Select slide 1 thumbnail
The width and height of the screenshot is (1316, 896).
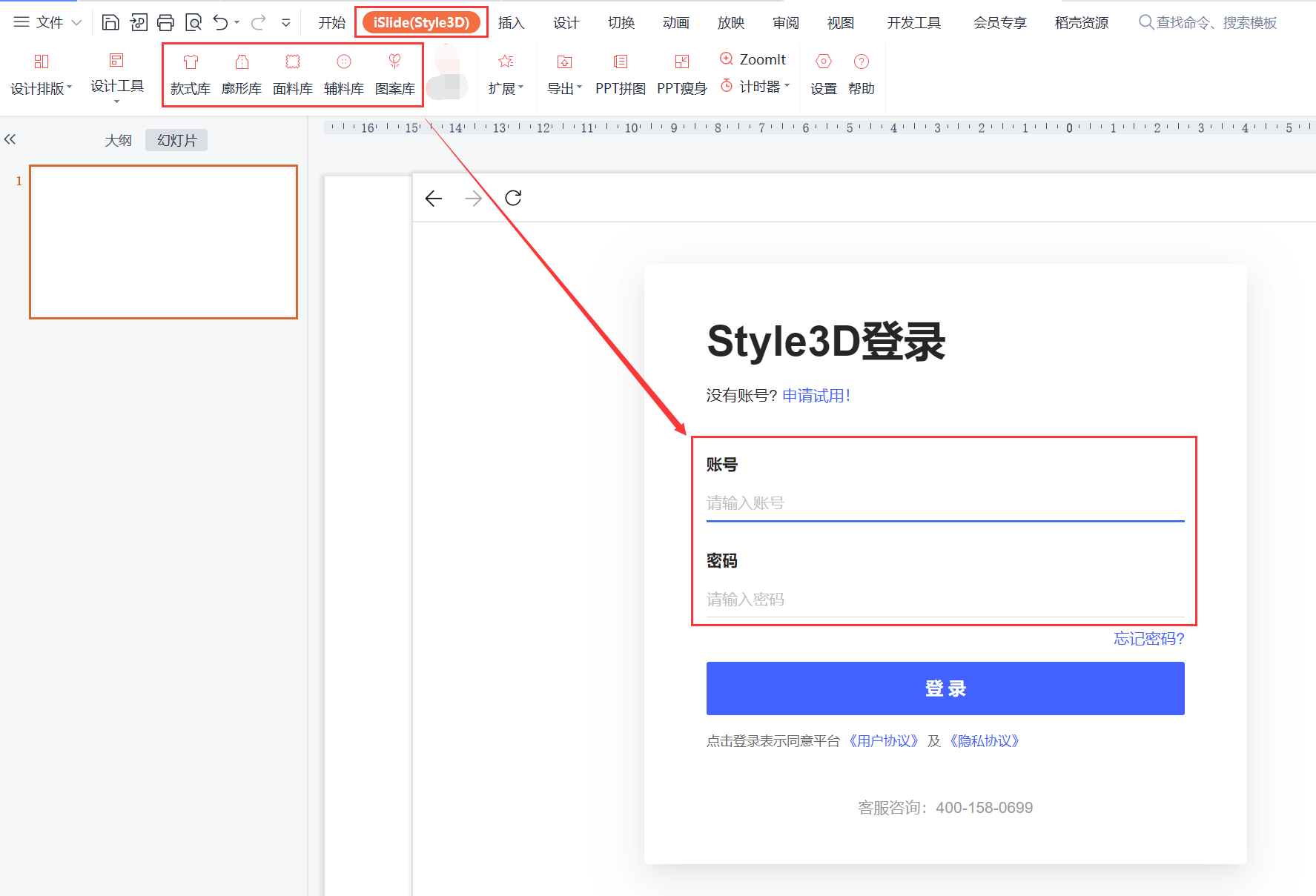click(163, 242)
